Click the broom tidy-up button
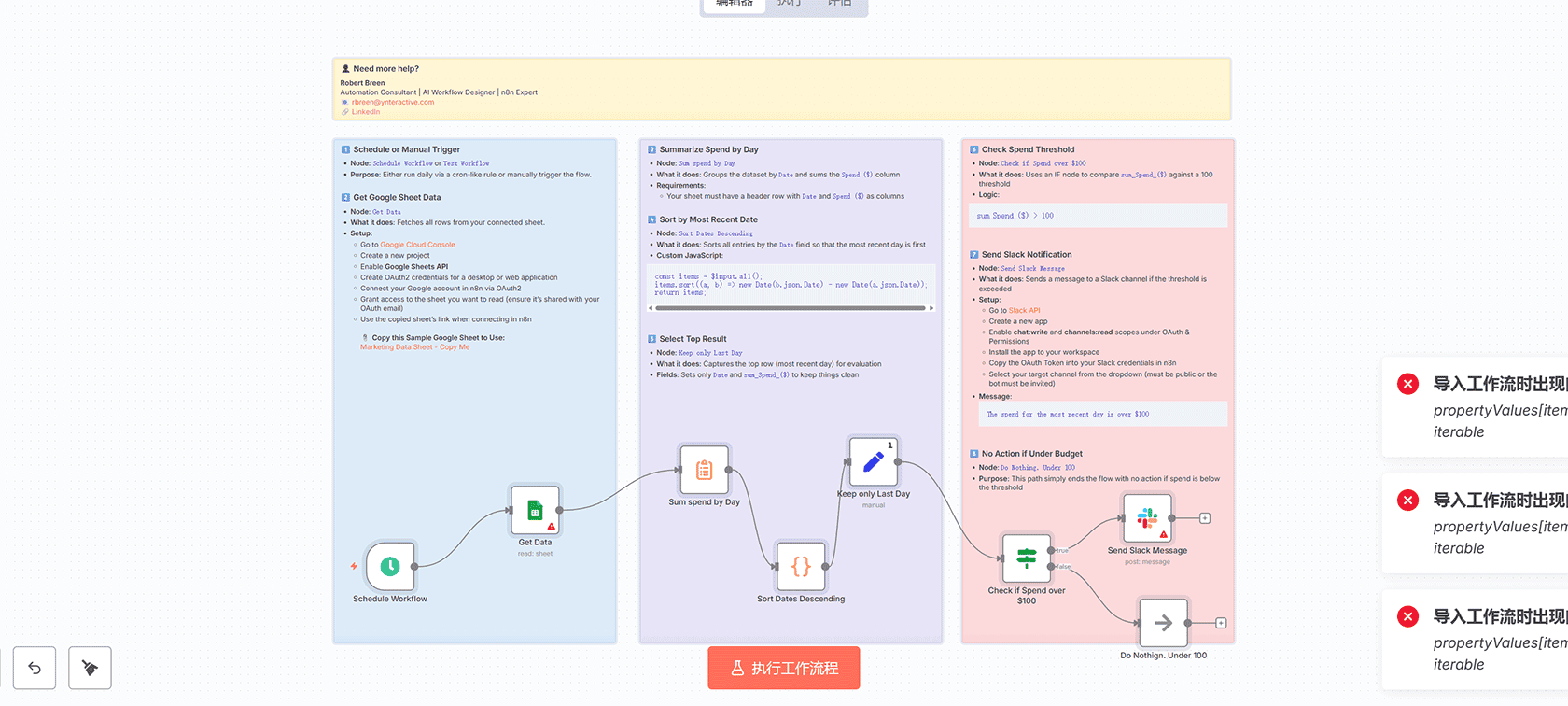Image resolution: width=1568 pixels, height=706 pixels. (90, 668)
